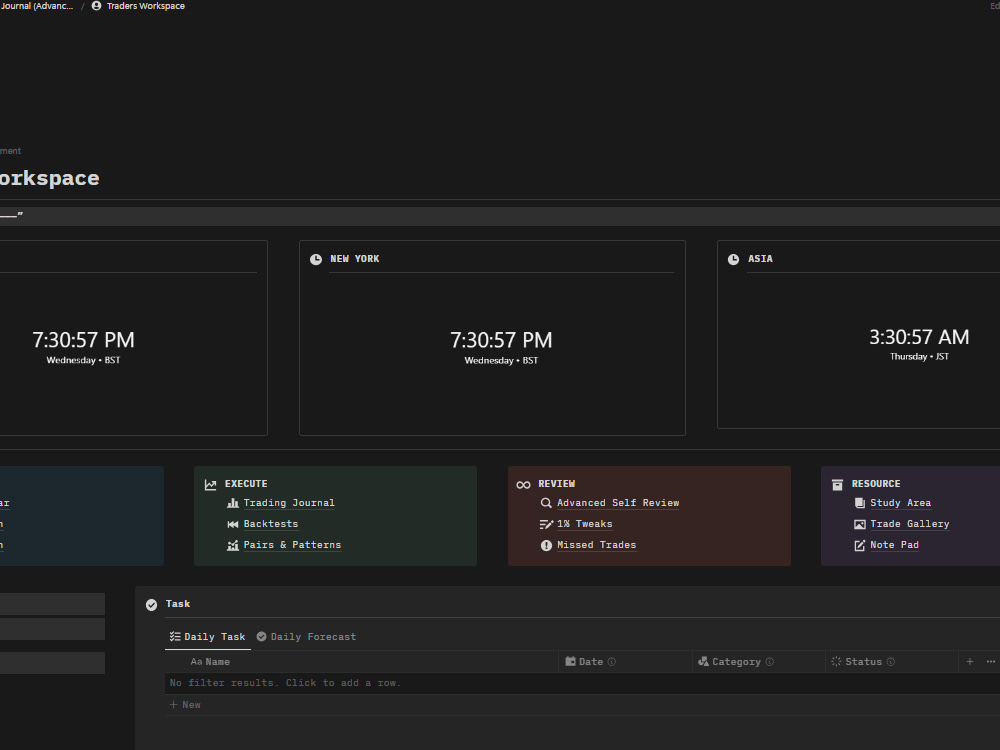Click the bar chart icon of Trading Journal
The image size is (1000, 750).
(x=233, y=503)
